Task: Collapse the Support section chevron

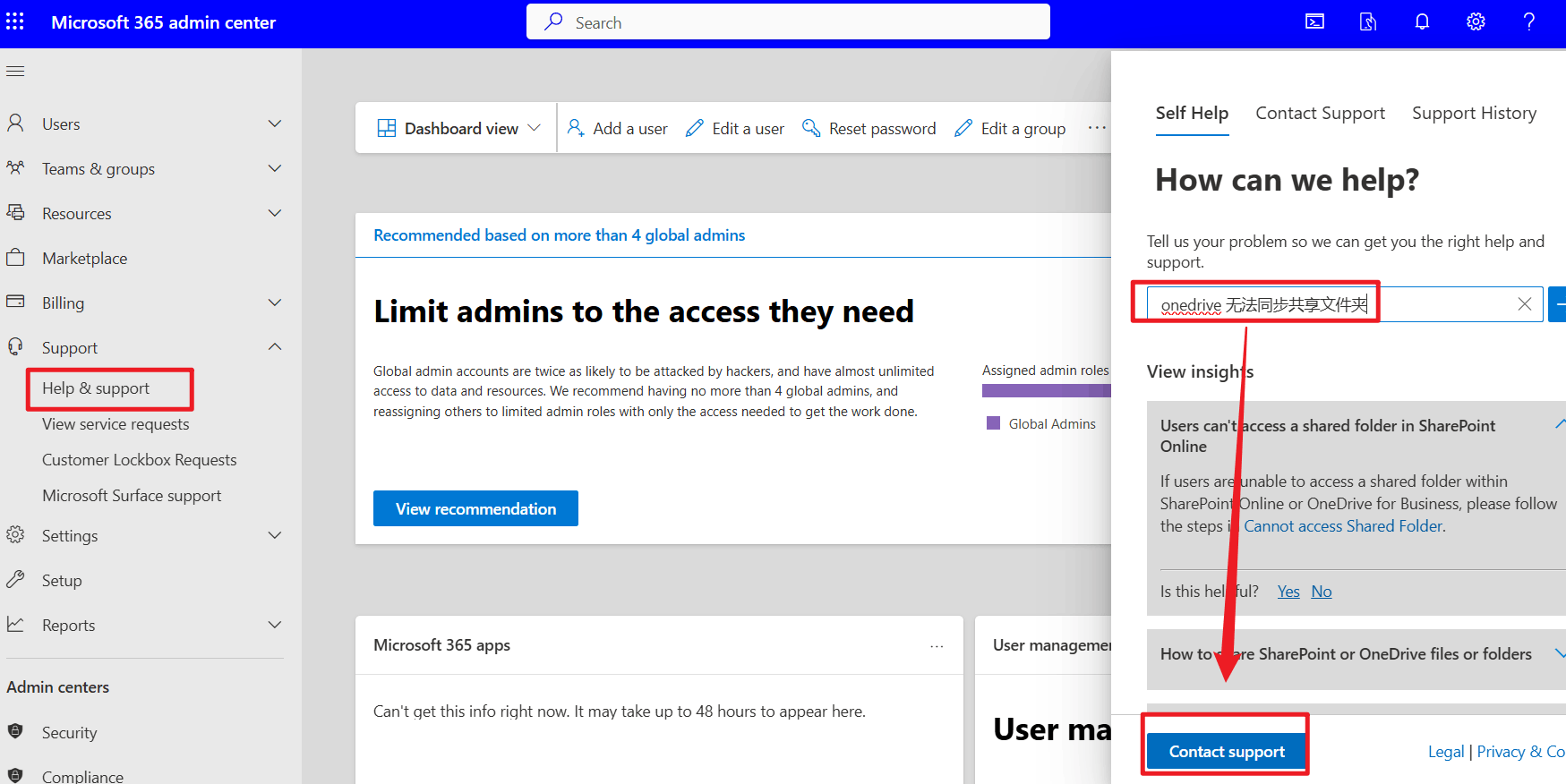Action: (275, 347)
